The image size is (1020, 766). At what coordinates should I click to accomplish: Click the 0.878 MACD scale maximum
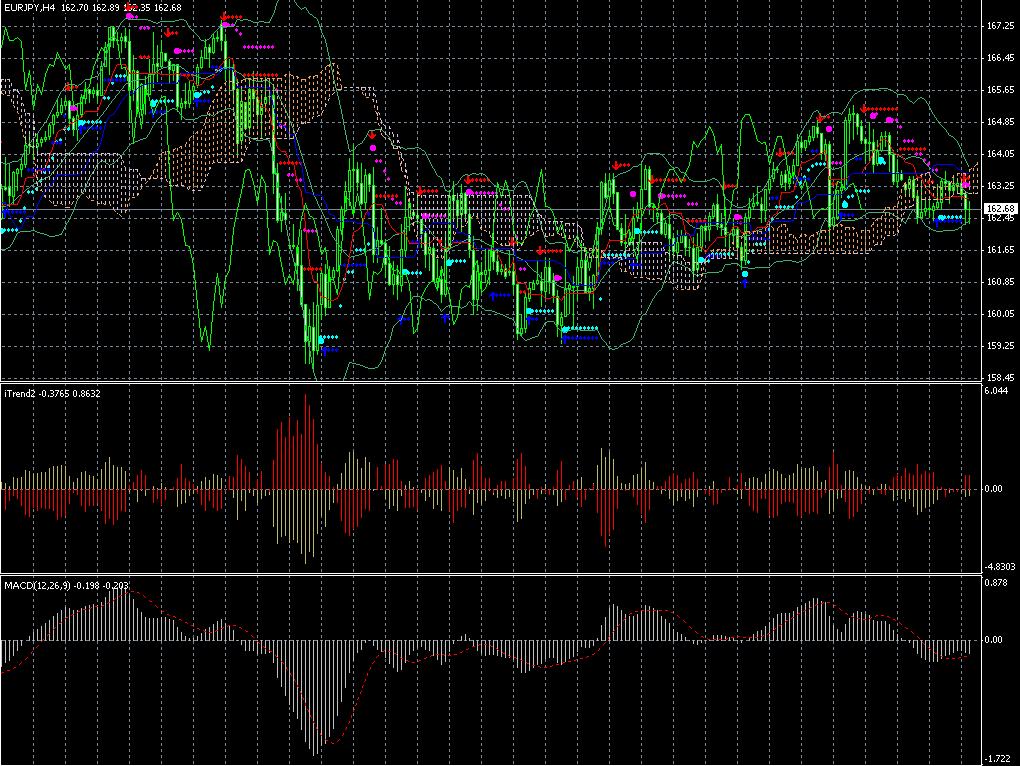[996, 583]
